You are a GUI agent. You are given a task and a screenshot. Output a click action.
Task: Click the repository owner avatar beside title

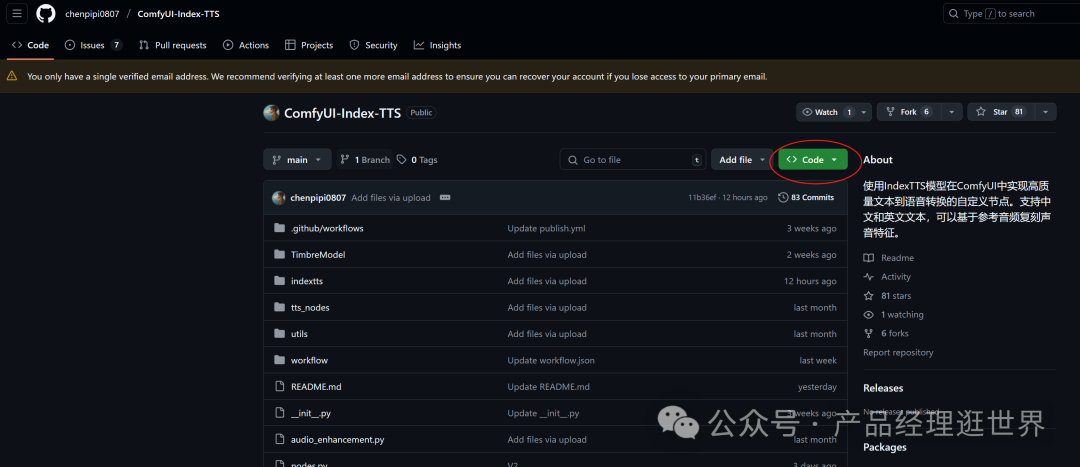pos(271,112)
